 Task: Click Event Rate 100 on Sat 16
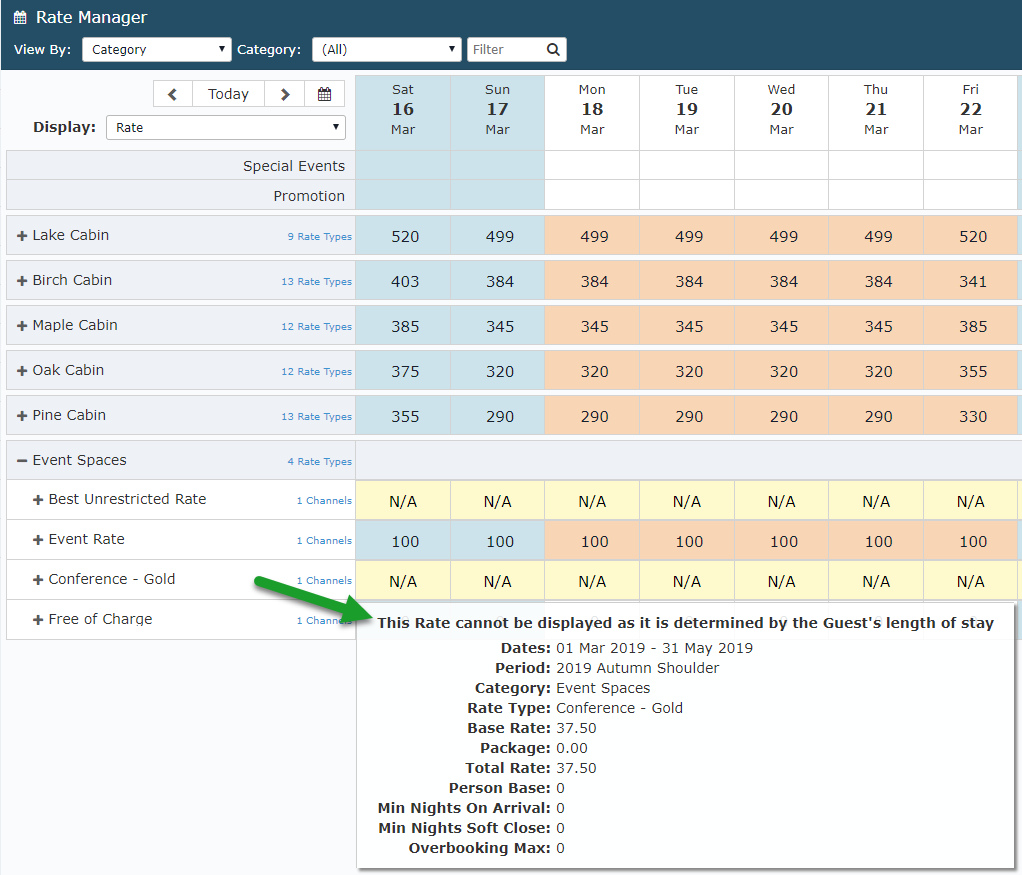click(x=403, y=541)
